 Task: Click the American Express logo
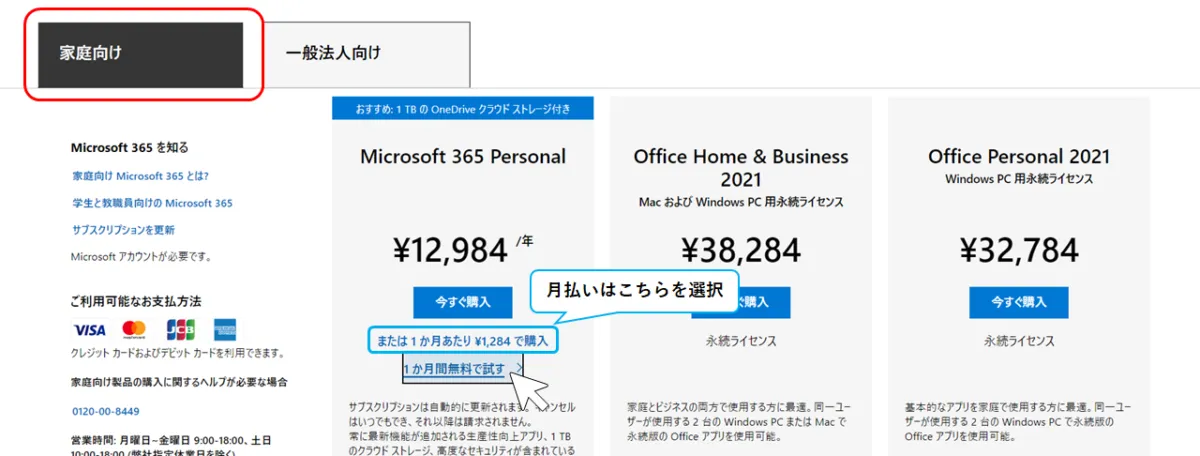tap(224, 330)
